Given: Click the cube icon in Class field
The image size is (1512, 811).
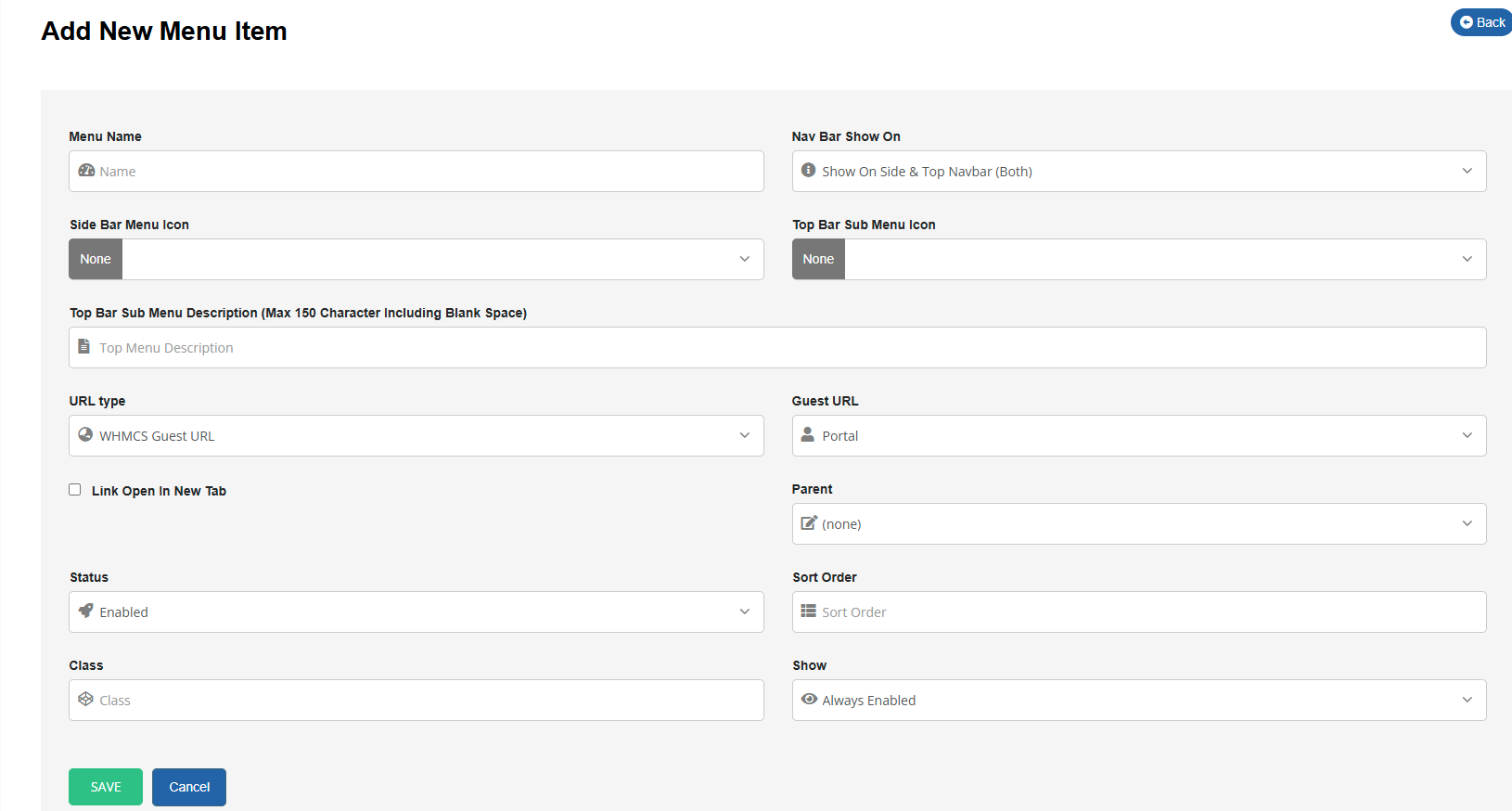Looking at the screenshot, I should click(x=85, y=700).
